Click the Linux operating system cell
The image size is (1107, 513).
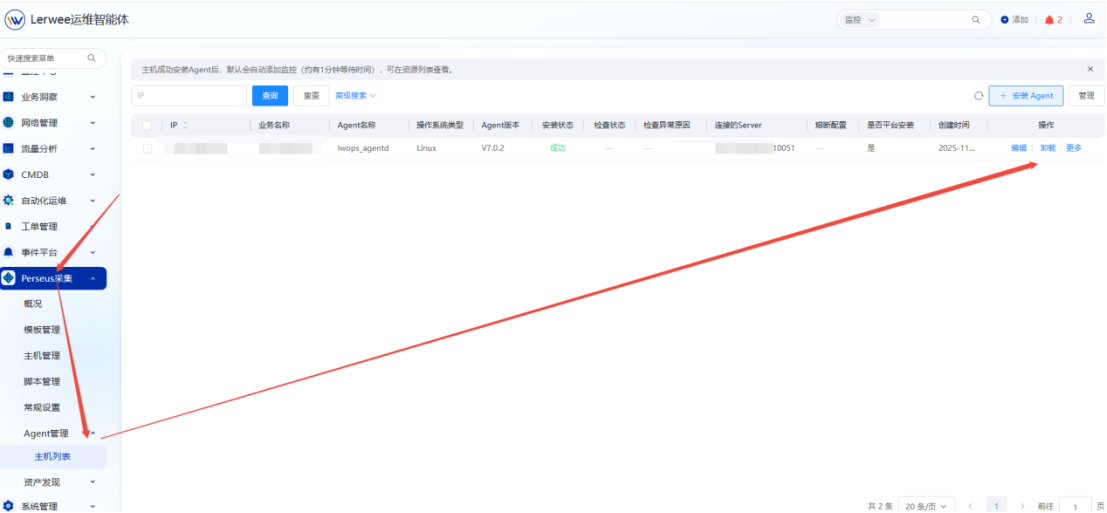pos(427,148)
